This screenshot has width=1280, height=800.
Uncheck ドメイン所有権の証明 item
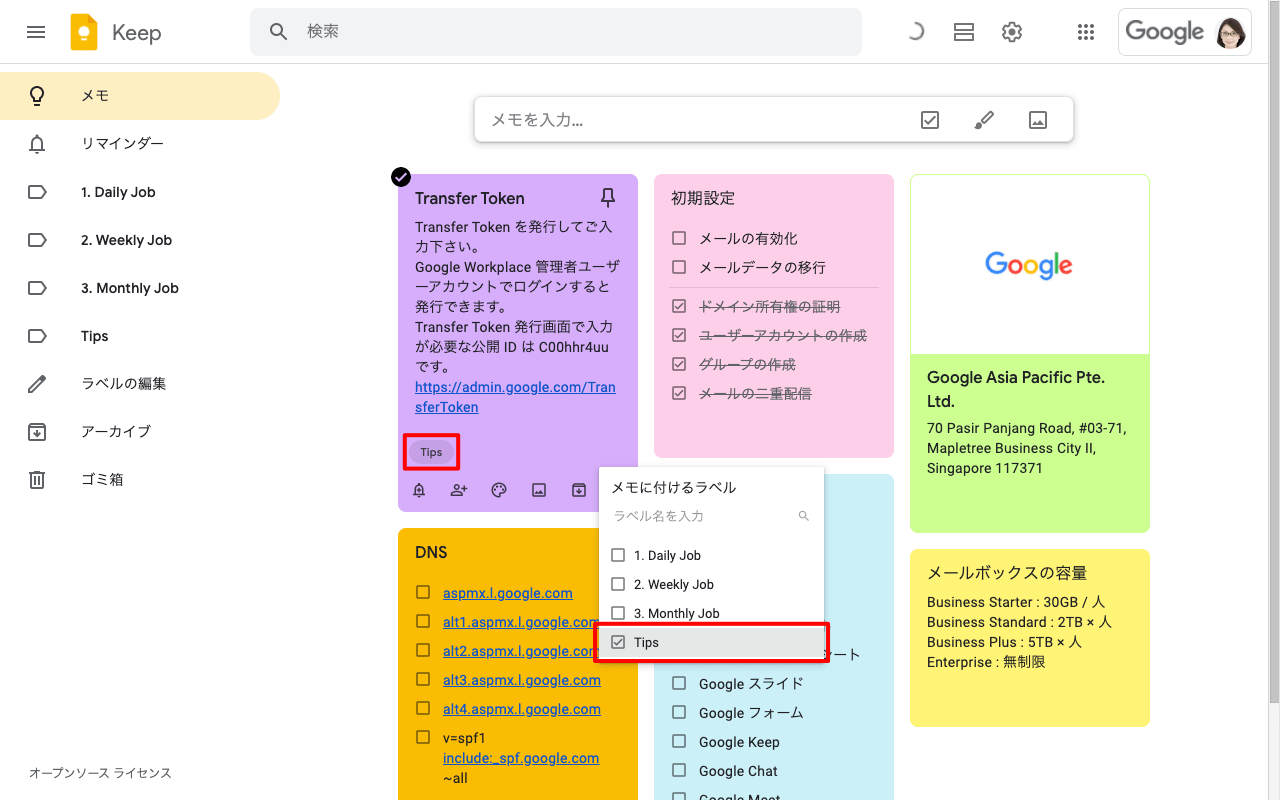679,306
